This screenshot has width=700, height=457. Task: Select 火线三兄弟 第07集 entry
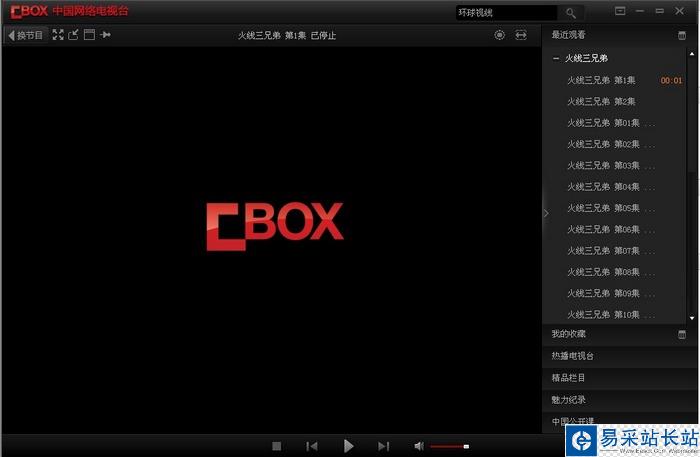[x=611, y=251]
